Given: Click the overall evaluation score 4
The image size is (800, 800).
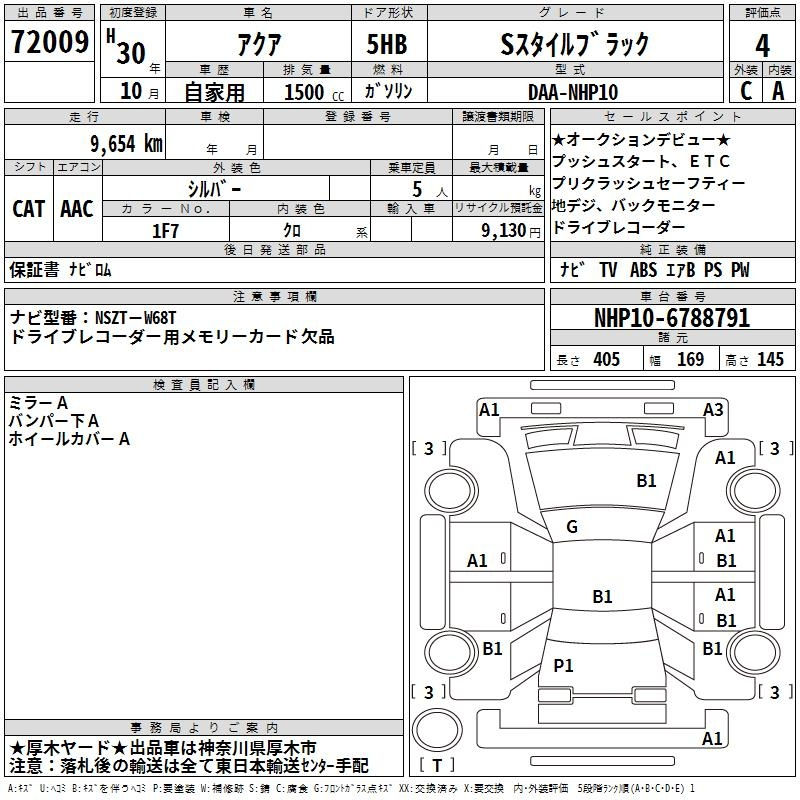Looking at the screenshot, I should coord(763,45).
